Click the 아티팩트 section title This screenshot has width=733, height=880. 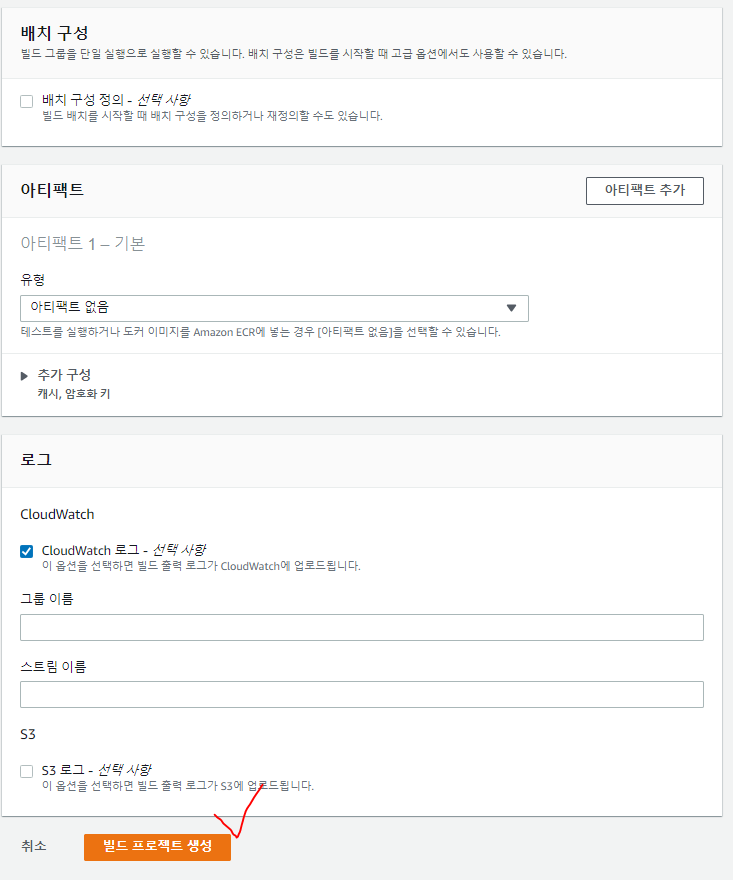tap(52, 190)
